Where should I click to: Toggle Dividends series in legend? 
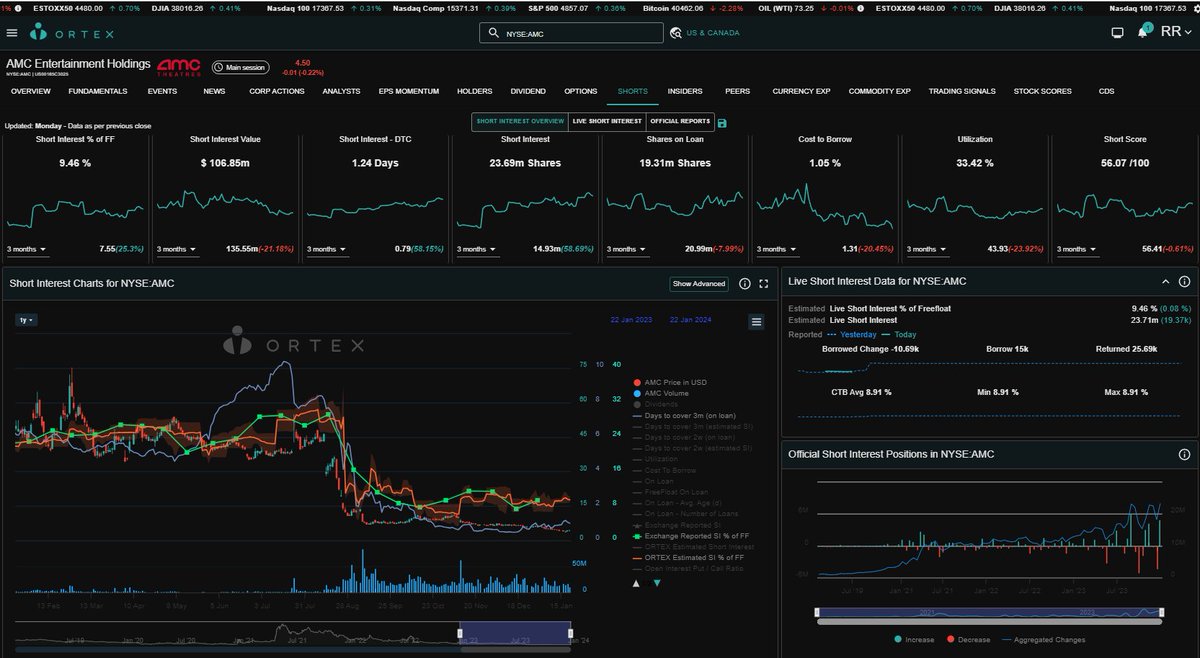pyautogui.click(x=657, y=404)
